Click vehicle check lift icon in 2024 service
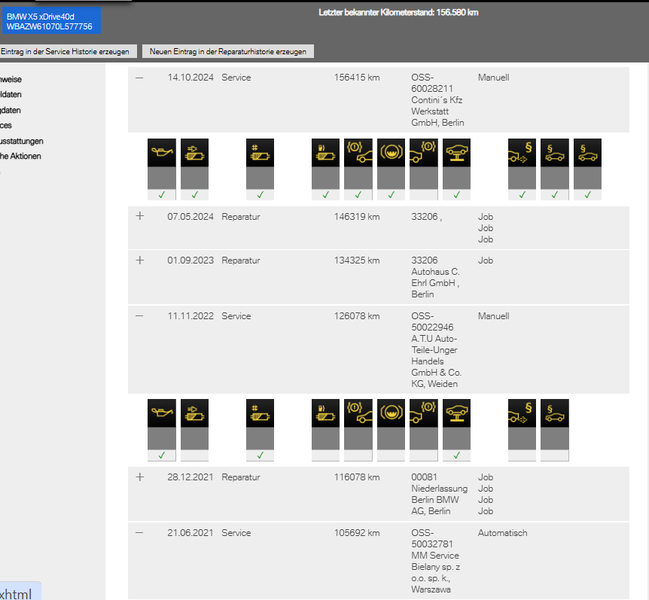 click(456, 153)
